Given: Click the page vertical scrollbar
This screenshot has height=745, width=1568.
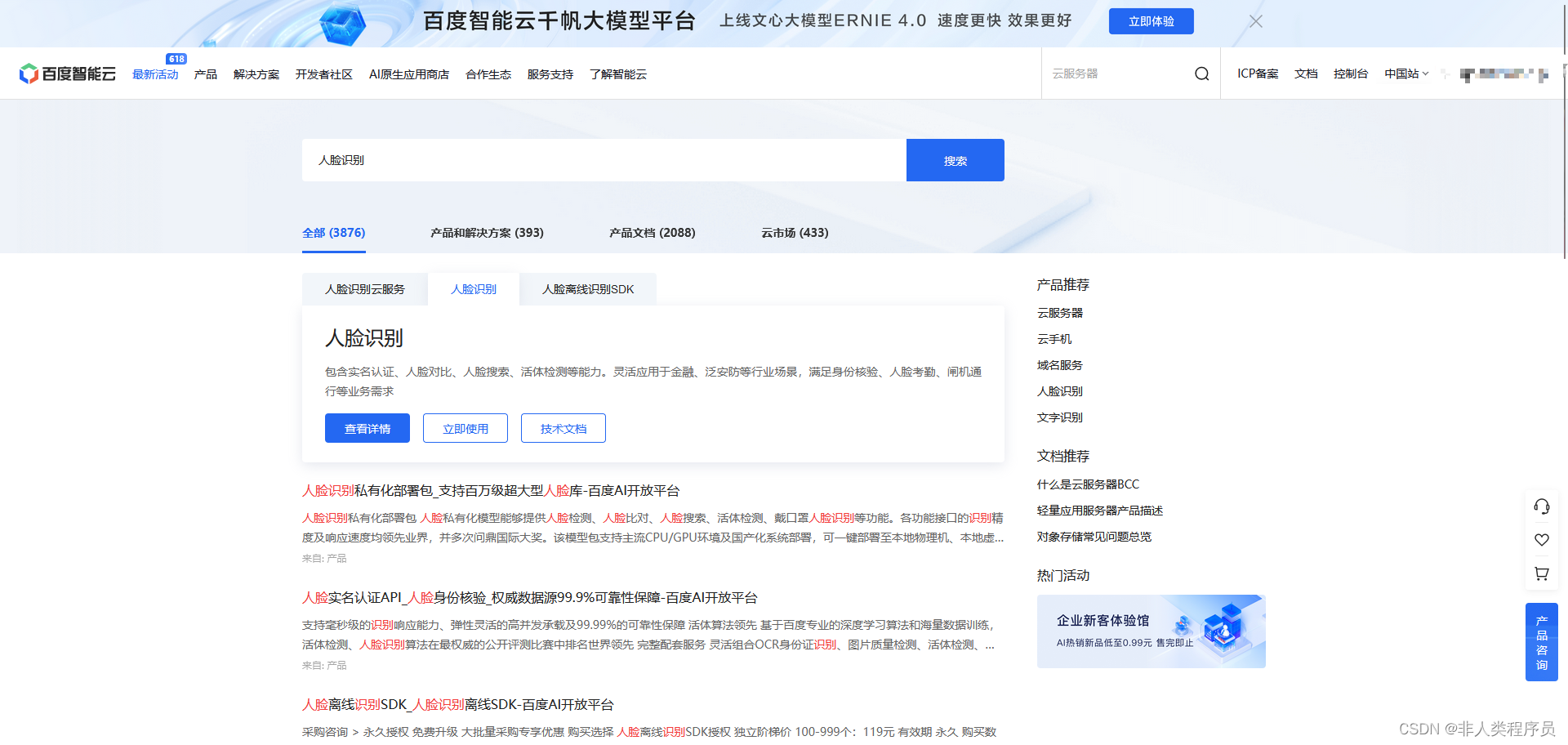Looking at the screenshot, I should pyautogui.click(x=1564, y=131).
